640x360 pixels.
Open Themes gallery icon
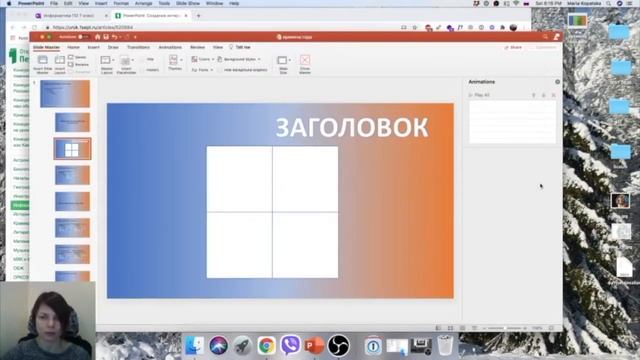173,60
